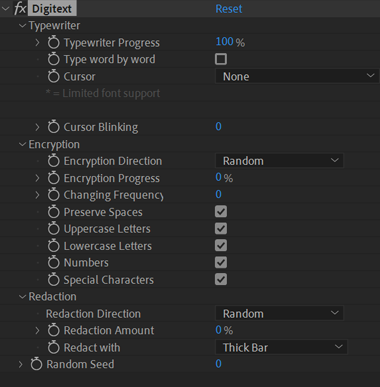Screen dimensions: 380x387
Task: Click stopwatch for Encryption Progress
Action: [53, 178]
